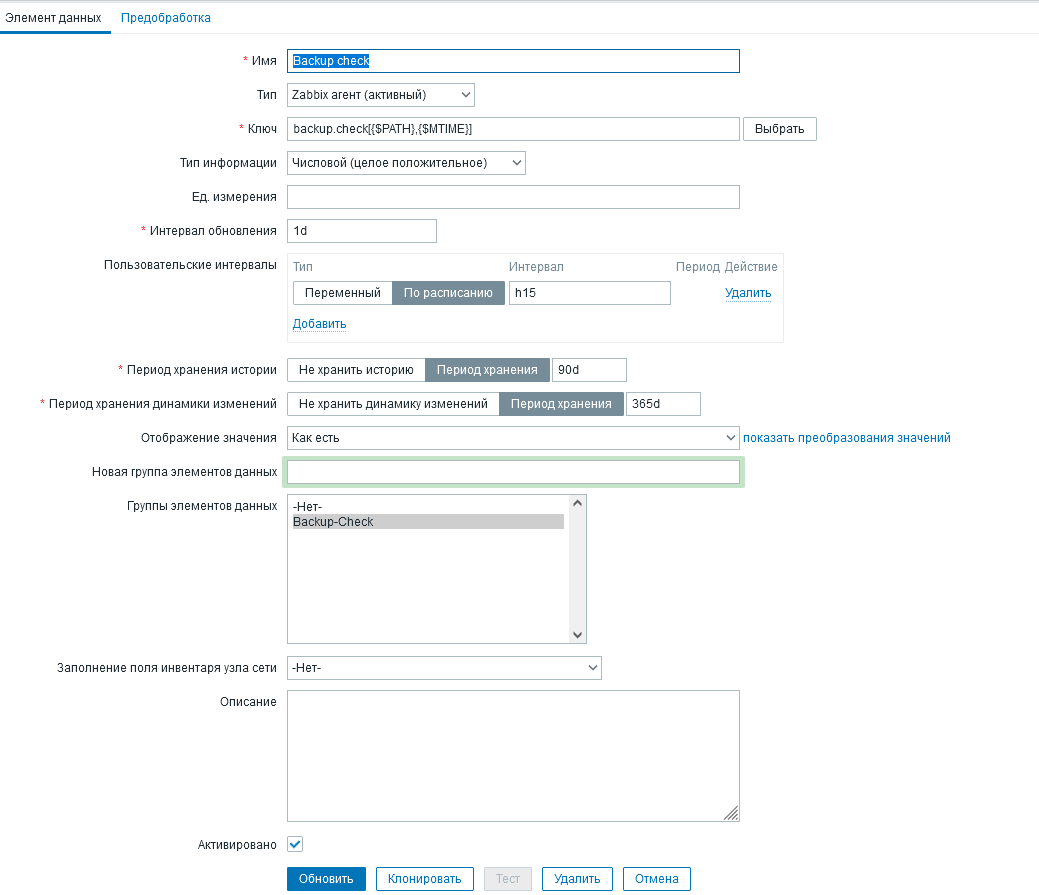Click the Добавить link under custom intervals
Image resolution: width=1039 pixels, height=895 pixels.
[x=317, y=323]
